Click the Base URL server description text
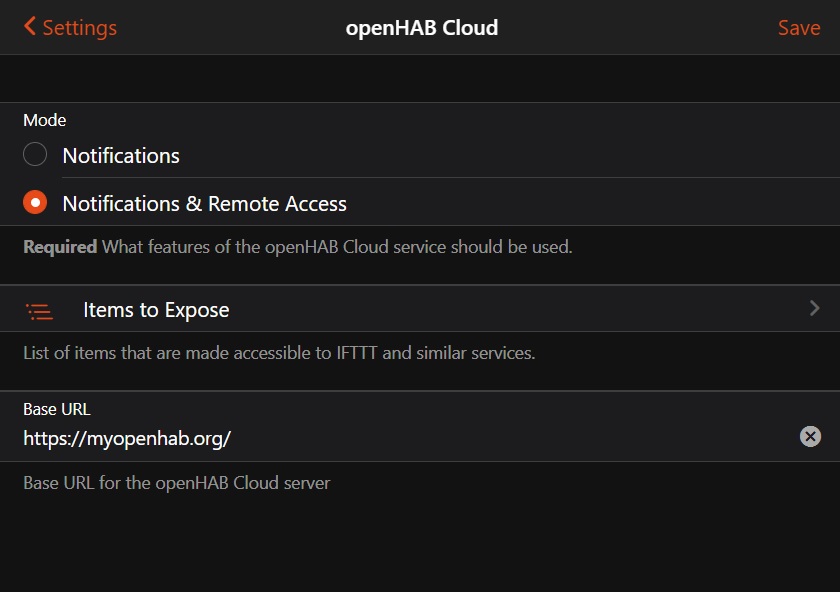The width and height of the screenshot is (840, 592). [177, 483]
